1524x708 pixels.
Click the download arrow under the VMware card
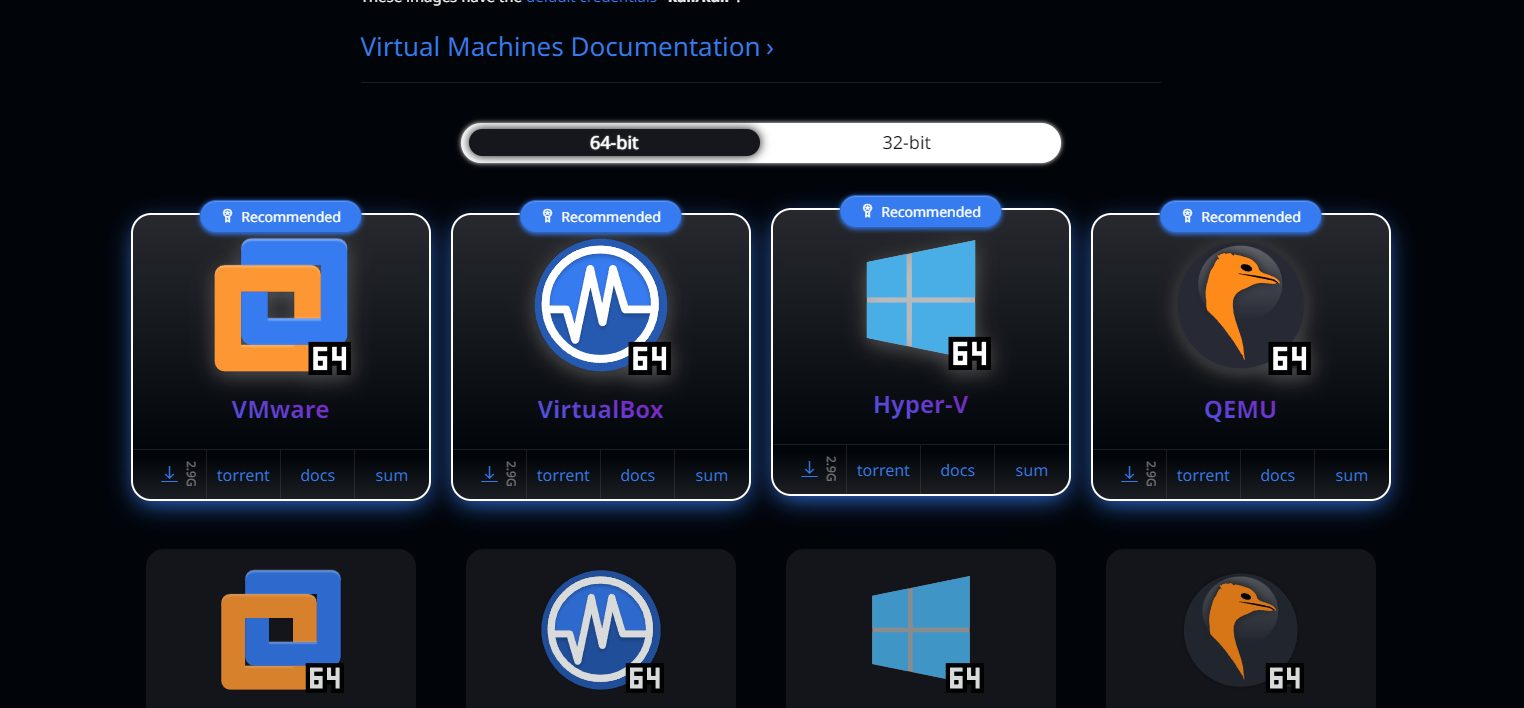point(170,475)
